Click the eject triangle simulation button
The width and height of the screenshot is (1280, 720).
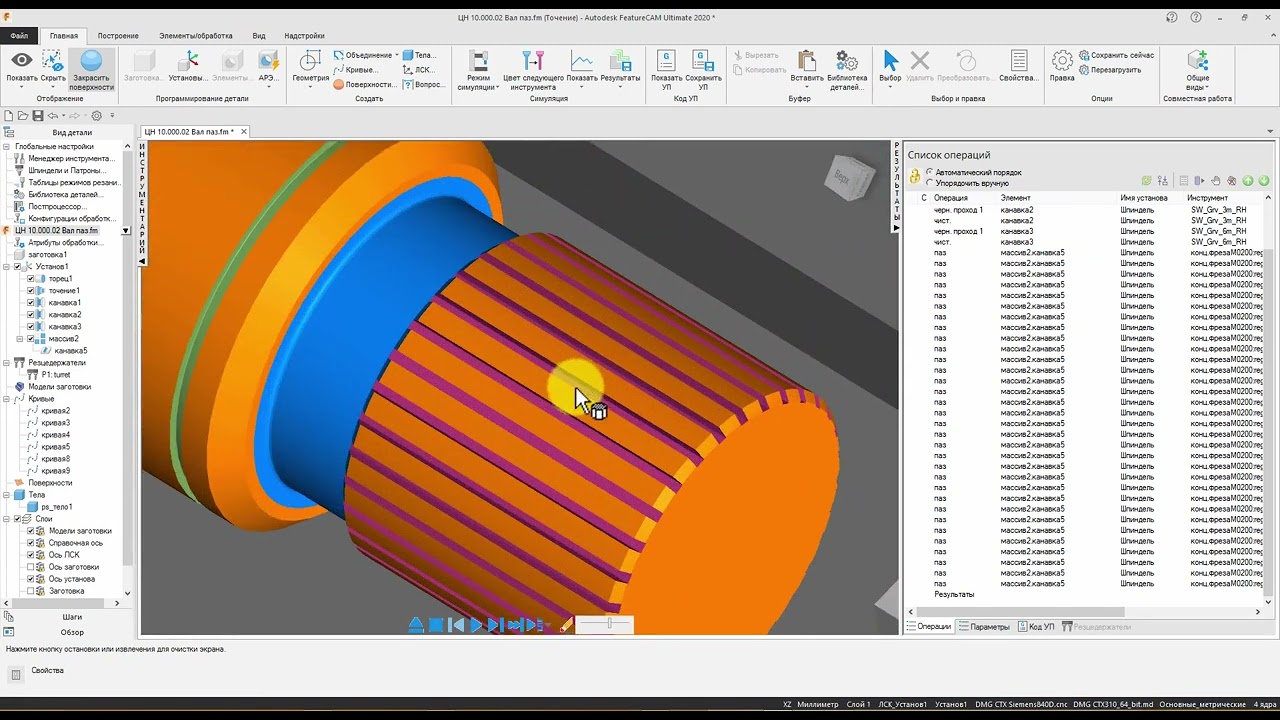pos(416,625)
